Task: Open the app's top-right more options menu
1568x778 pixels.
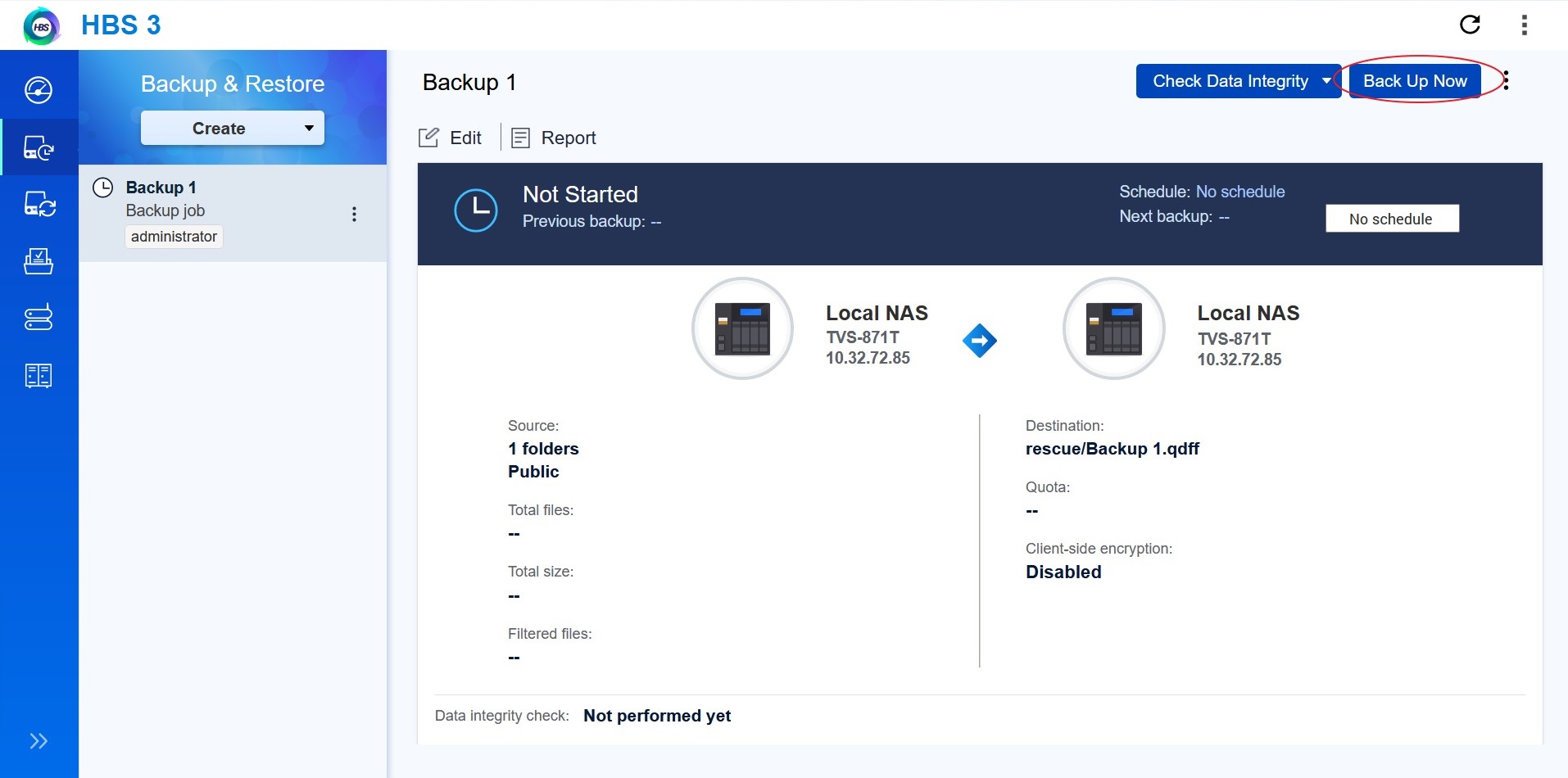Action: [x=1524, y=25]
